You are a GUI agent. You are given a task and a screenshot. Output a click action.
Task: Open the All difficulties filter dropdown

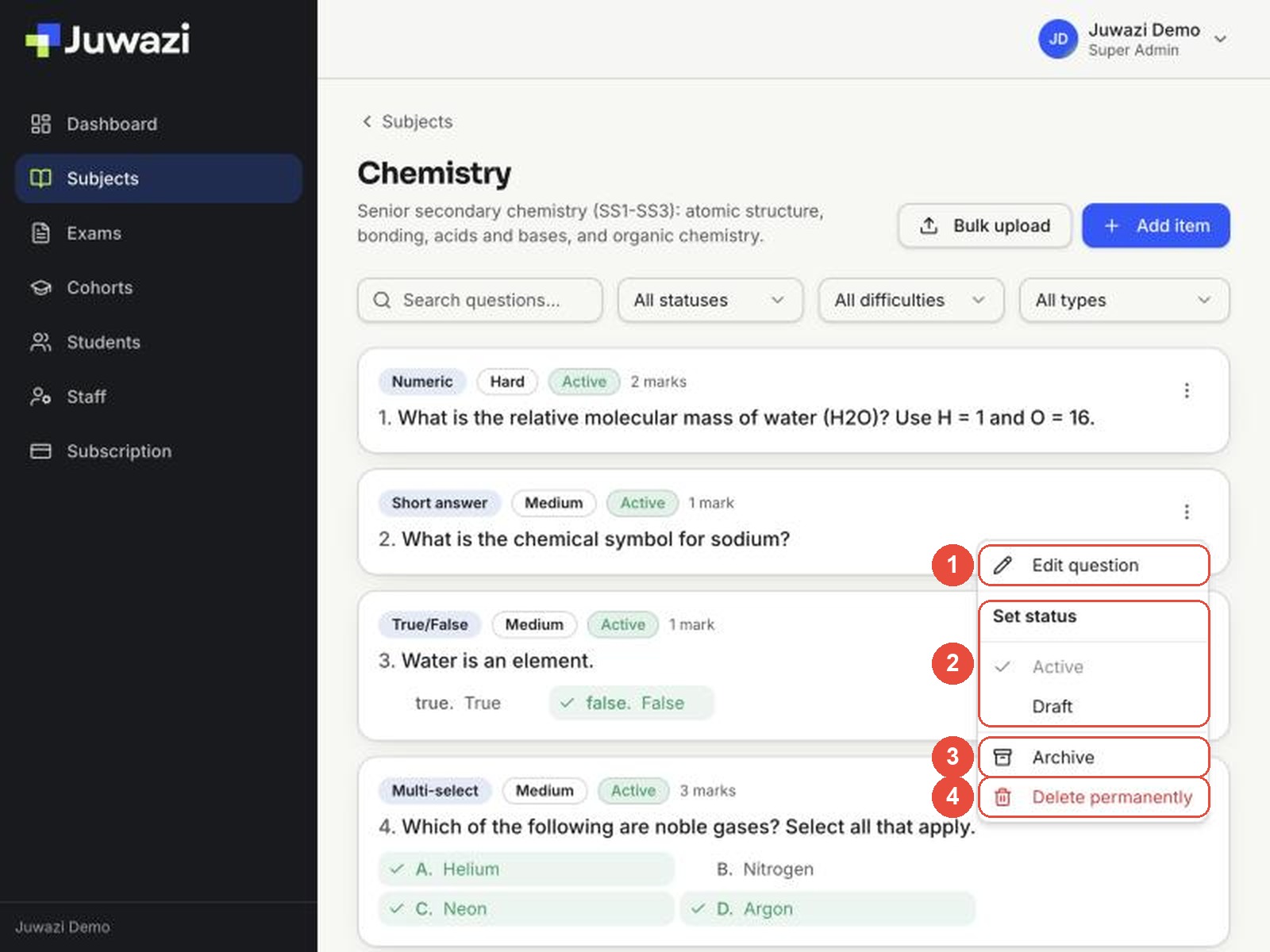pyautogui.click(x=911, y=300)
